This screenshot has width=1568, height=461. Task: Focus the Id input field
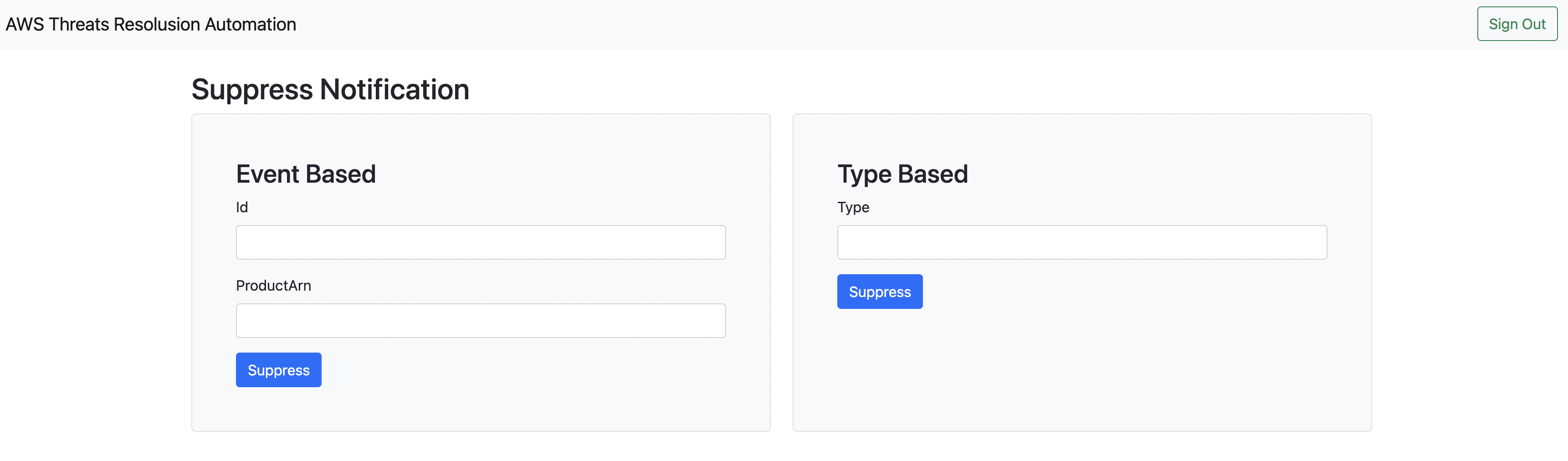[480, 242]
